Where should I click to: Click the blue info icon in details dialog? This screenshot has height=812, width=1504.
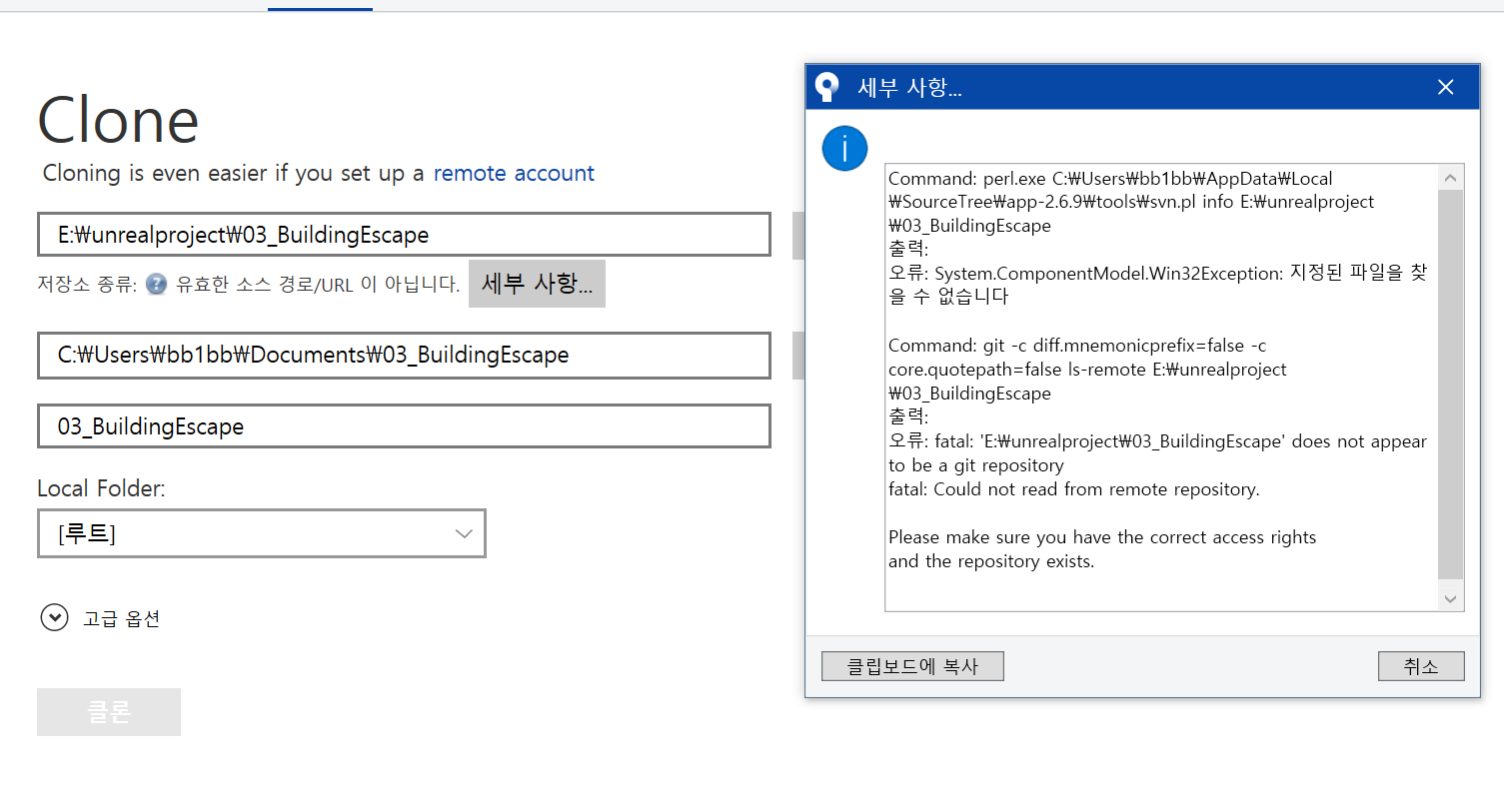tap(844, 149)
